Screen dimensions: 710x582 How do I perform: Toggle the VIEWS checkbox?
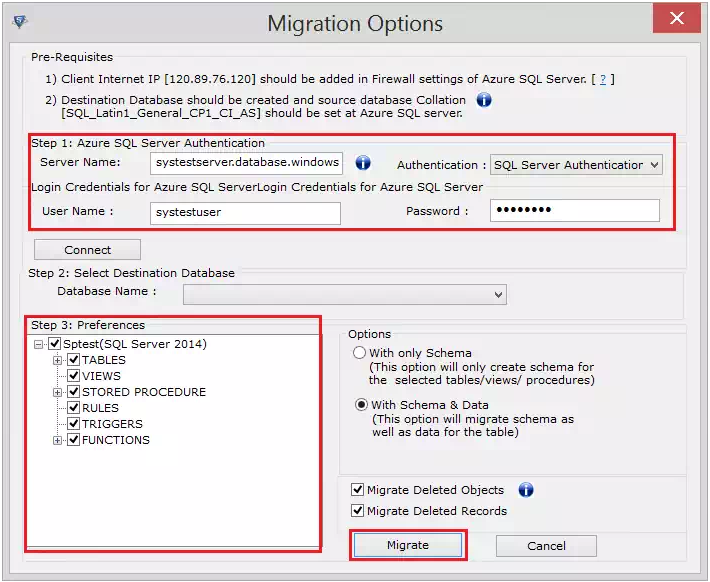pyautogui.click(x=73, y=376)
